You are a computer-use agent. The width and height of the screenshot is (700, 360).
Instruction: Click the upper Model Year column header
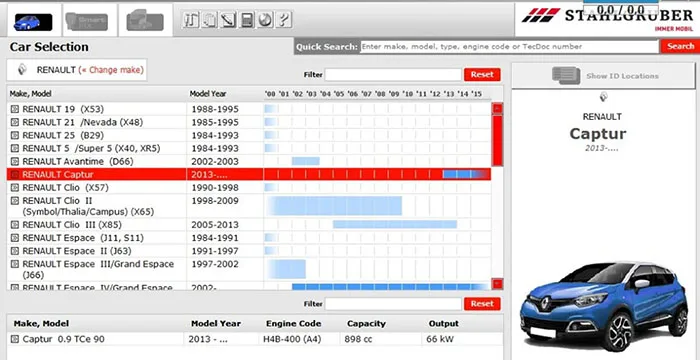[208, 94]
